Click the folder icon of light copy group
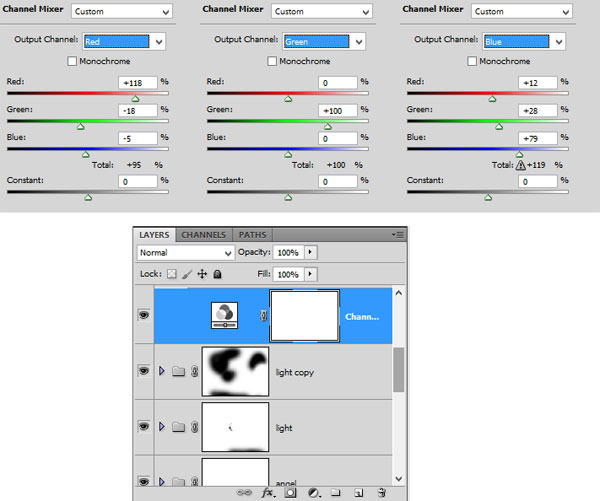 pyautogui.click(x=178, y=371)
